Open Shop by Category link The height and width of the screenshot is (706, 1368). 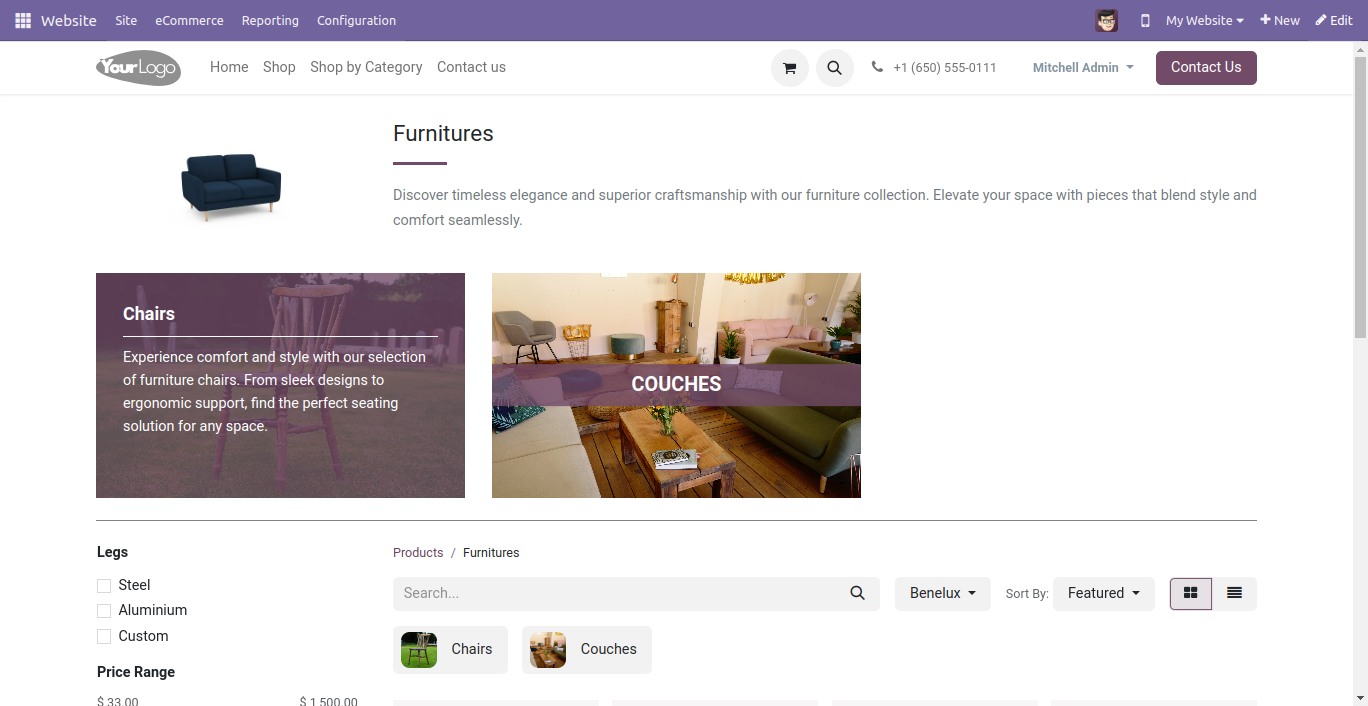(x=366, y=67)
